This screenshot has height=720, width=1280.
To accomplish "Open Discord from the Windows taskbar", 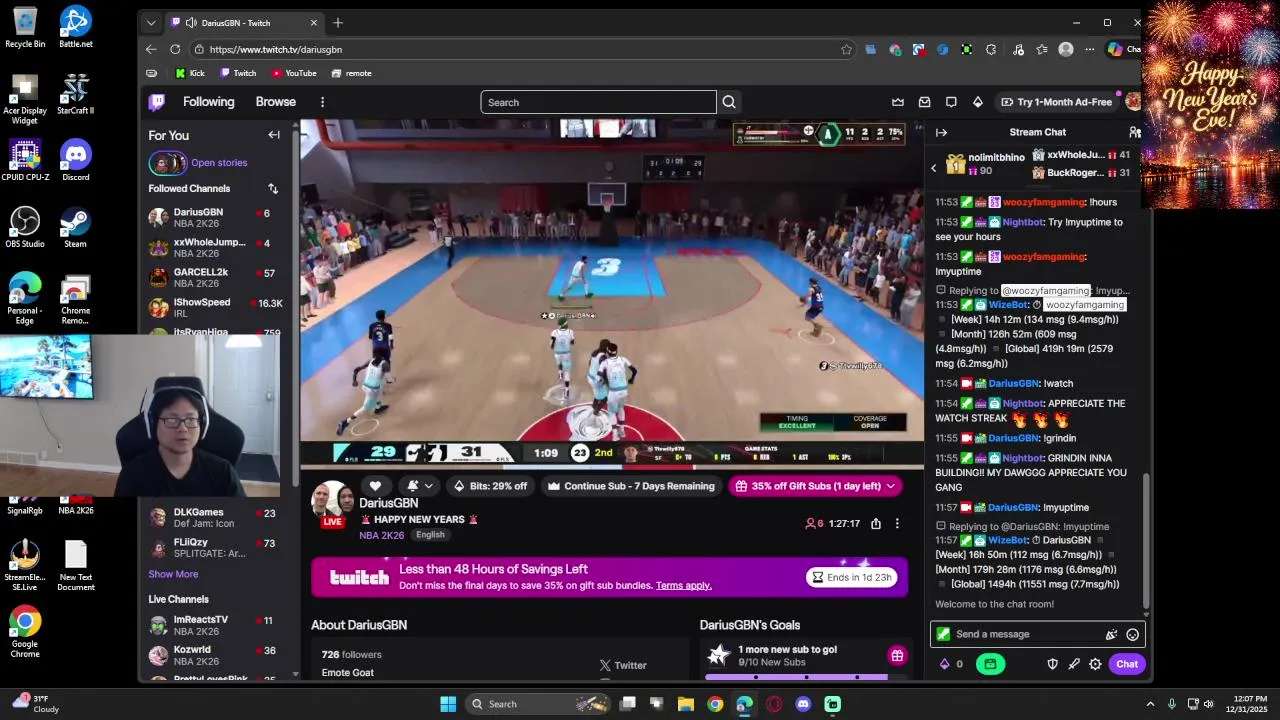I will point(803,704).
